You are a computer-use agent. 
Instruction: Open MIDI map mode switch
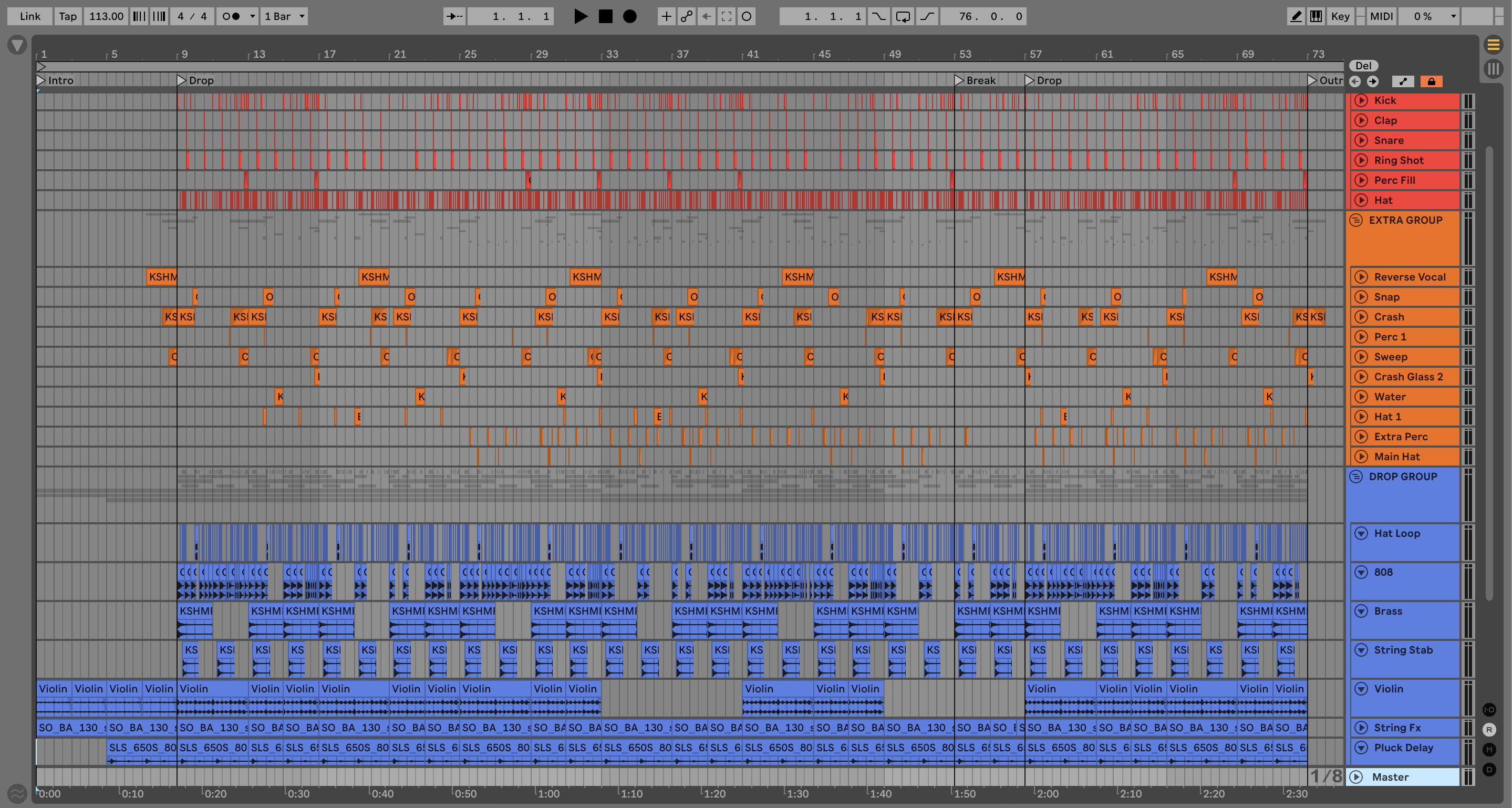click(x=1381, y=16)
